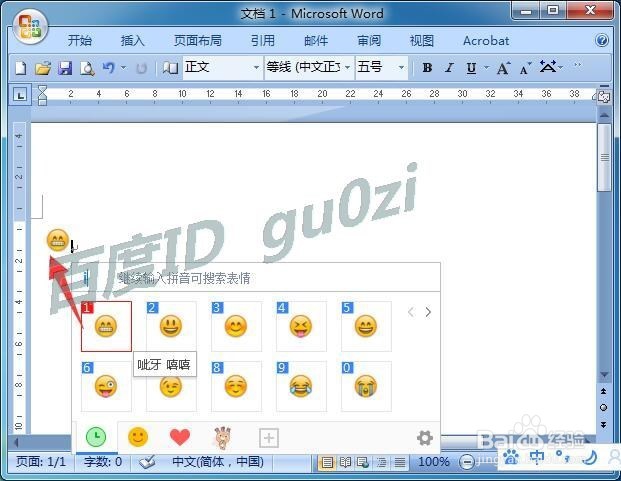621x481 pixels.
Task: Save the document with floppy icon
Action: tap(65, 68)
